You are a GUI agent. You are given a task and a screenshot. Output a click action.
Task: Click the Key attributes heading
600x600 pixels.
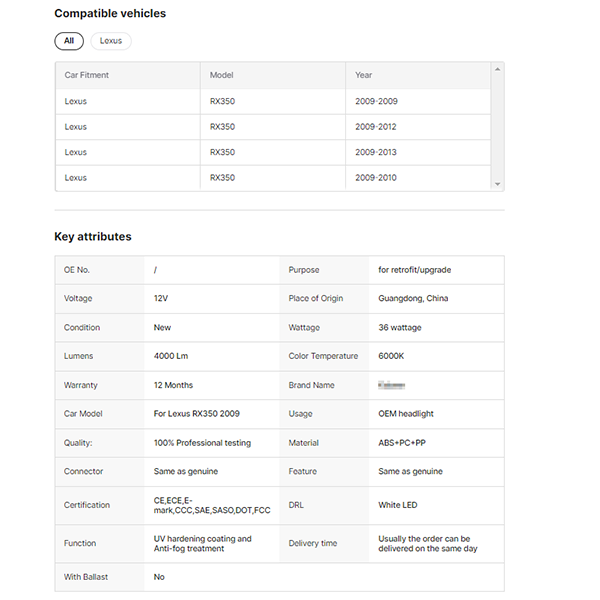[92, 237]
